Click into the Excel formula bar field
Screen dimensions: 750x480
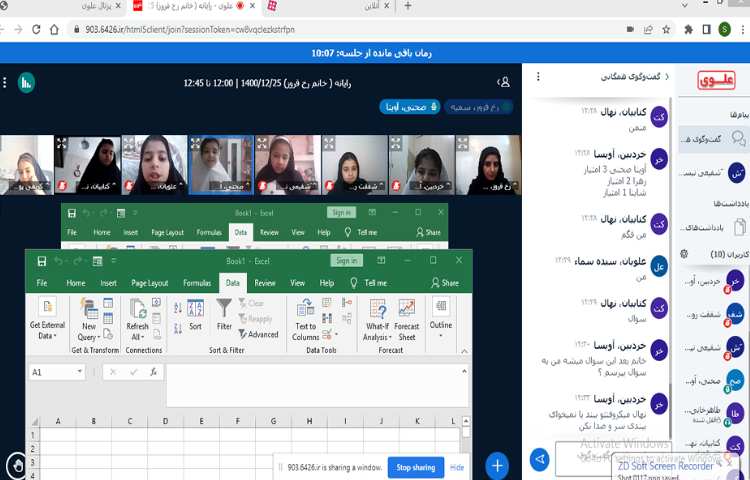313,385
